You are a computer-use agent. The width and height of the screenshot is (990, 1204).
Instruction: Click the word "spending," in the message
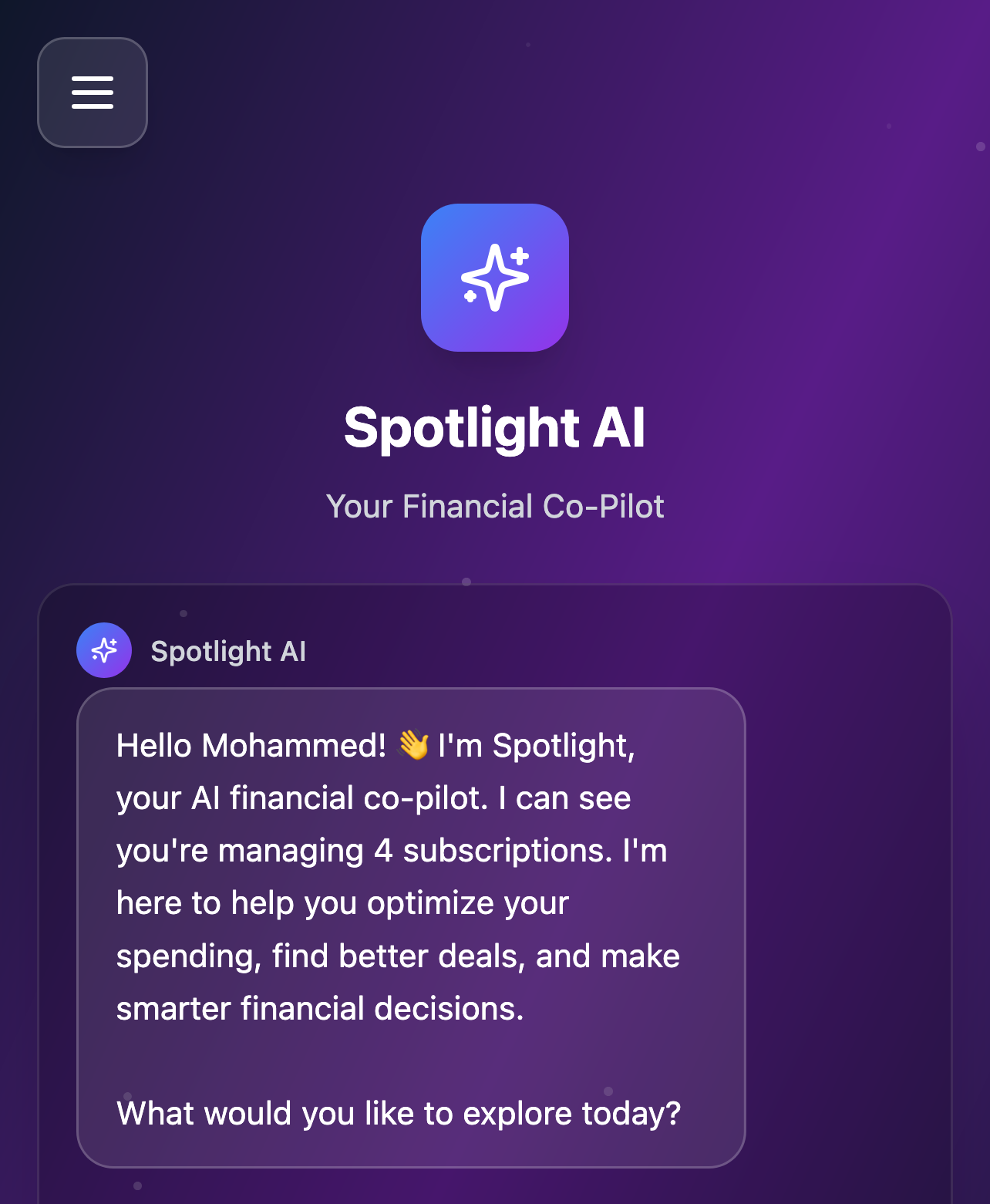click(x=189, y=956)
